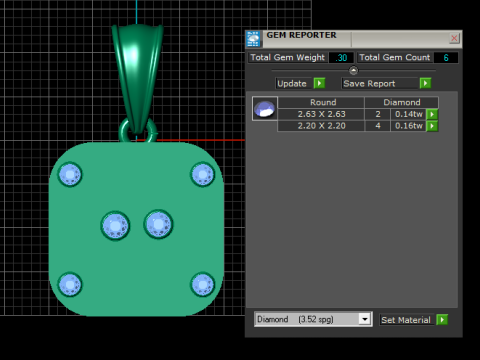
Task: Click green arrow beside 0.16tw row
Action: tap(432, 126)
